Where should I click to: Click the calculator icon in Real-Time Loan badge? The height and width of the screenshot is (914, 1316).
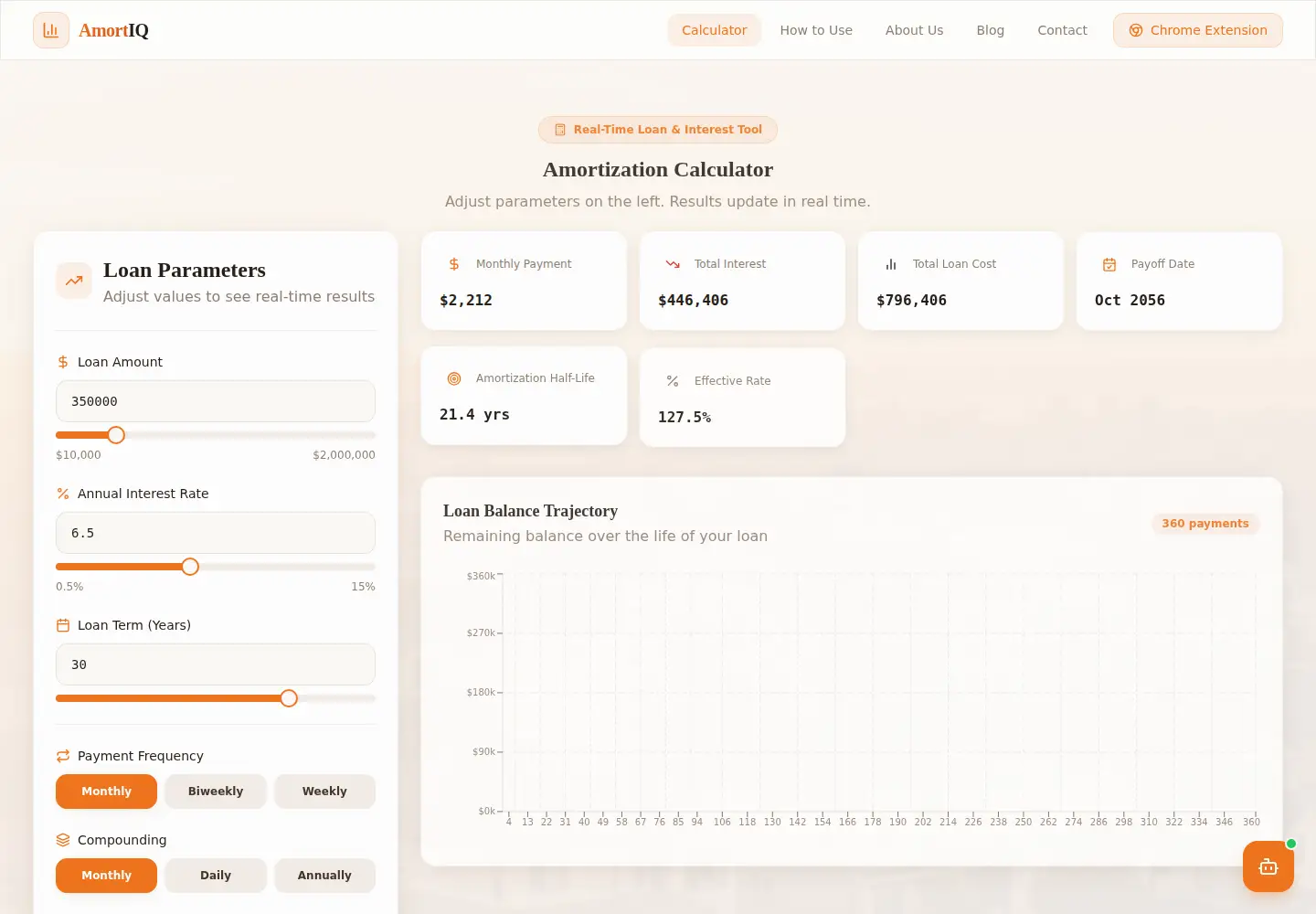(560, 130)
